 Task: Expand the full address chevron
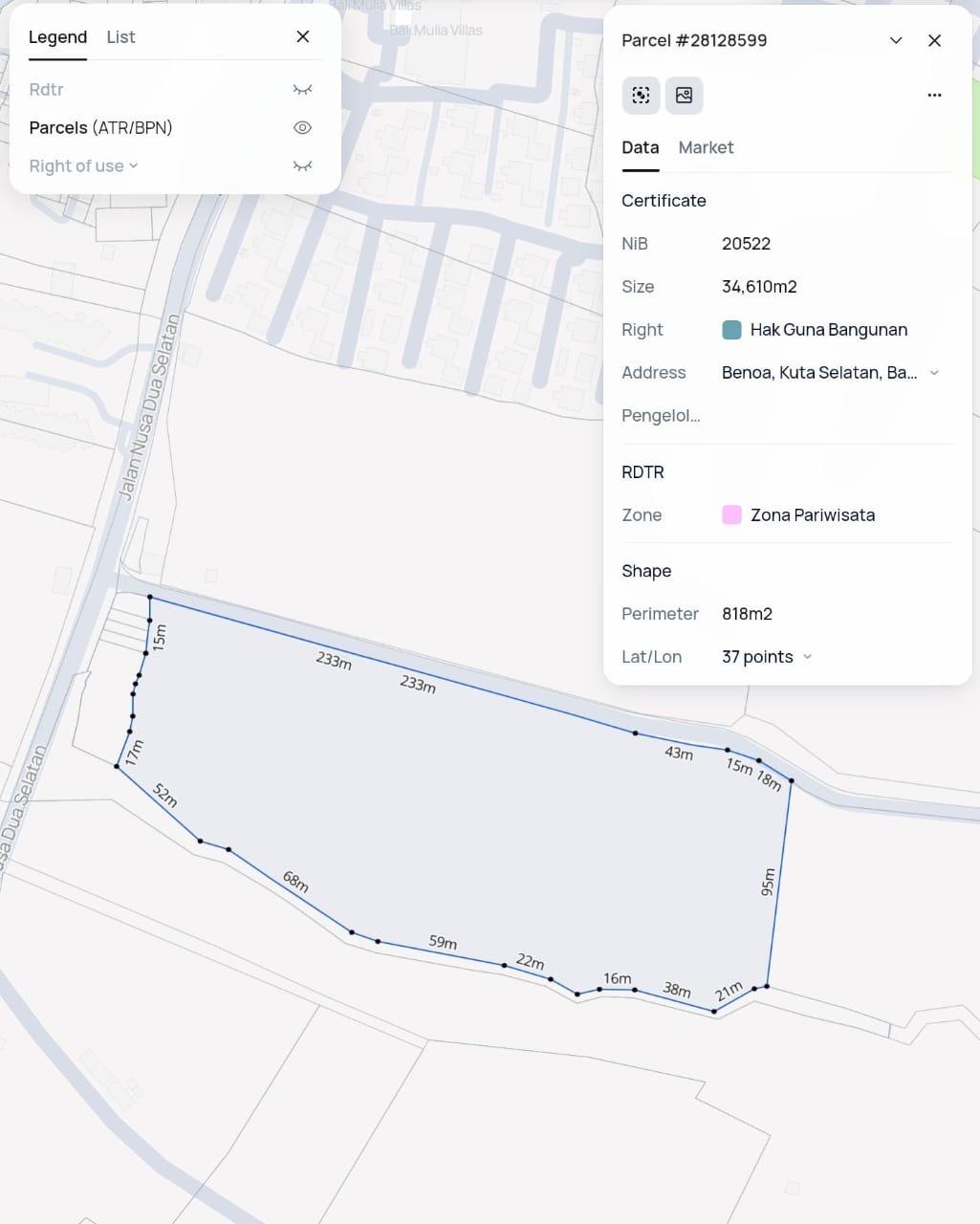click(934, 373)
